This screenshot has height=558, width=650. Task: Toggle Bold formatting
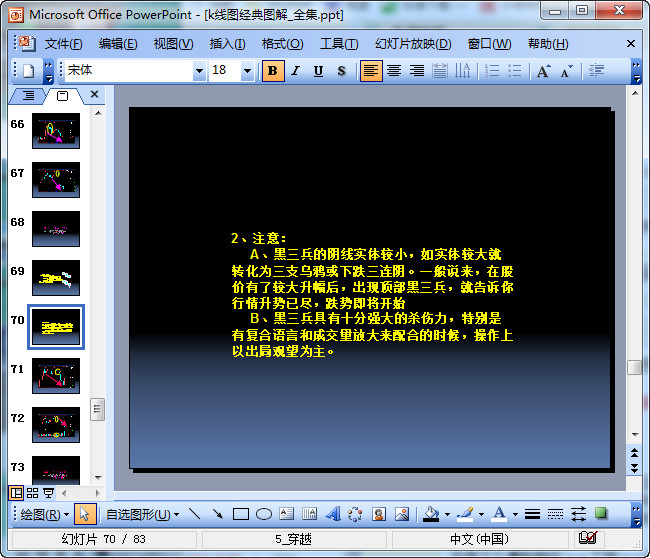tap(273, 71)
